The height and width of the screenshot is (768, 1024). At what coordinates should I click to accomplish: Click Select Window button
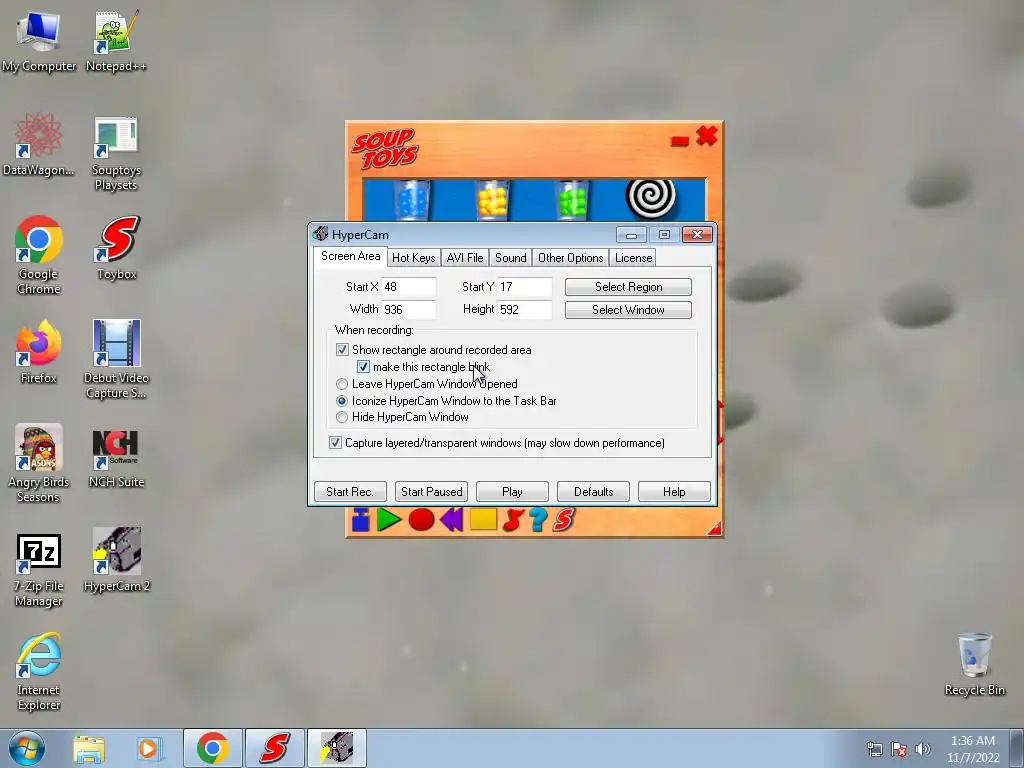[628, 310]
